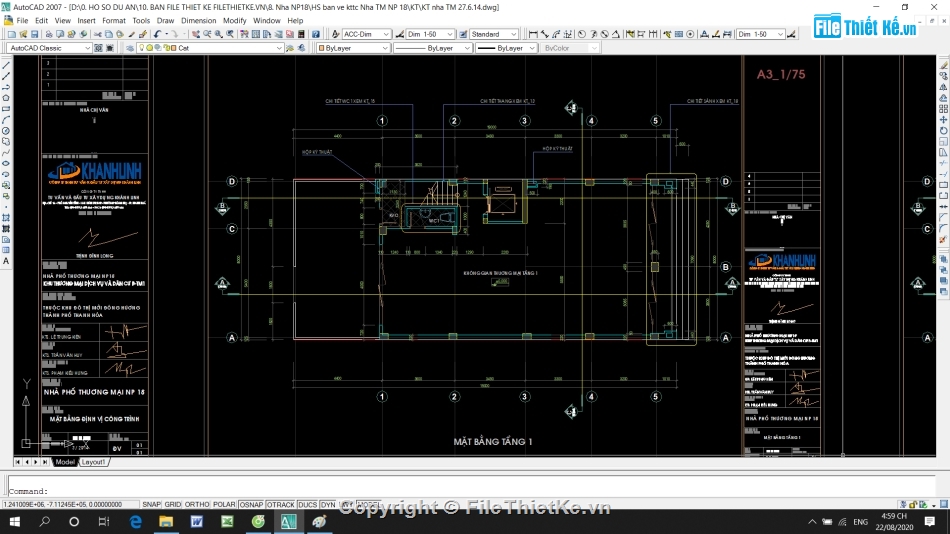The height and width of the screenshot is (534, 950).
Task: Select the Circle draw tool
Action: [x=6, y=130]
